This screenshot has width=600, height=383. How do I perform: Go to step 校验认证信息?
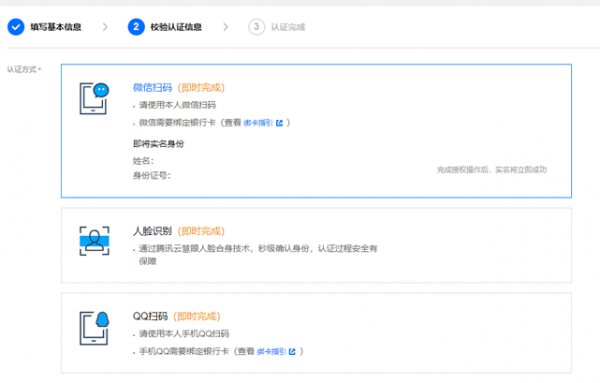pyautogui.click(x=176, y=27)
